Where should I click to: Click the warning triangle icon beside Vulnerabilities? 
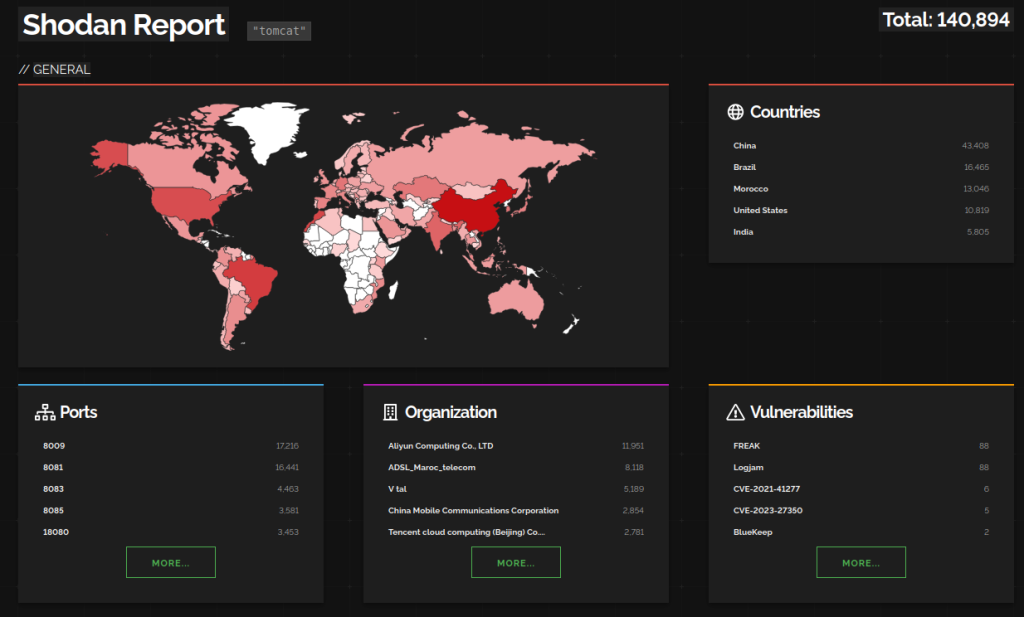click(735, 413)
